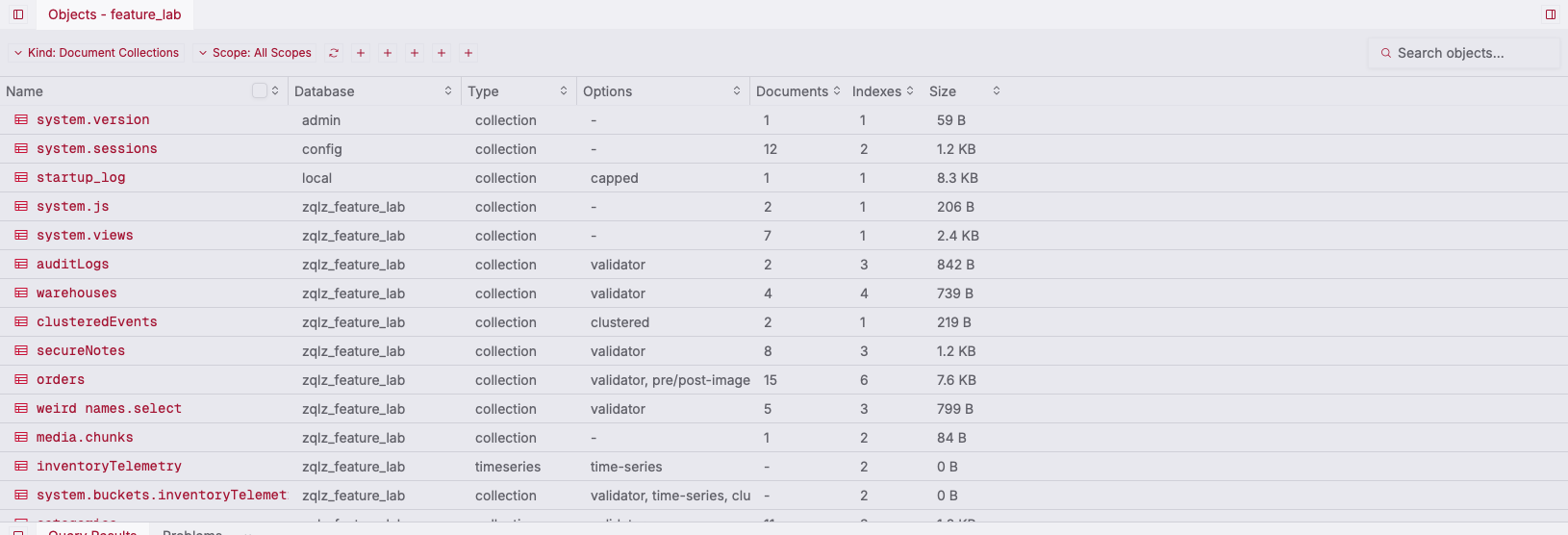Click the validator, pre/post-image options cell

tap(670, 380)
